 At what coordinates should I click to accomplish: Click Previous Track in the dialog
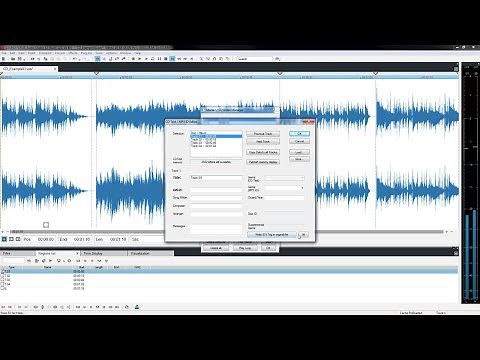[263, 134]
